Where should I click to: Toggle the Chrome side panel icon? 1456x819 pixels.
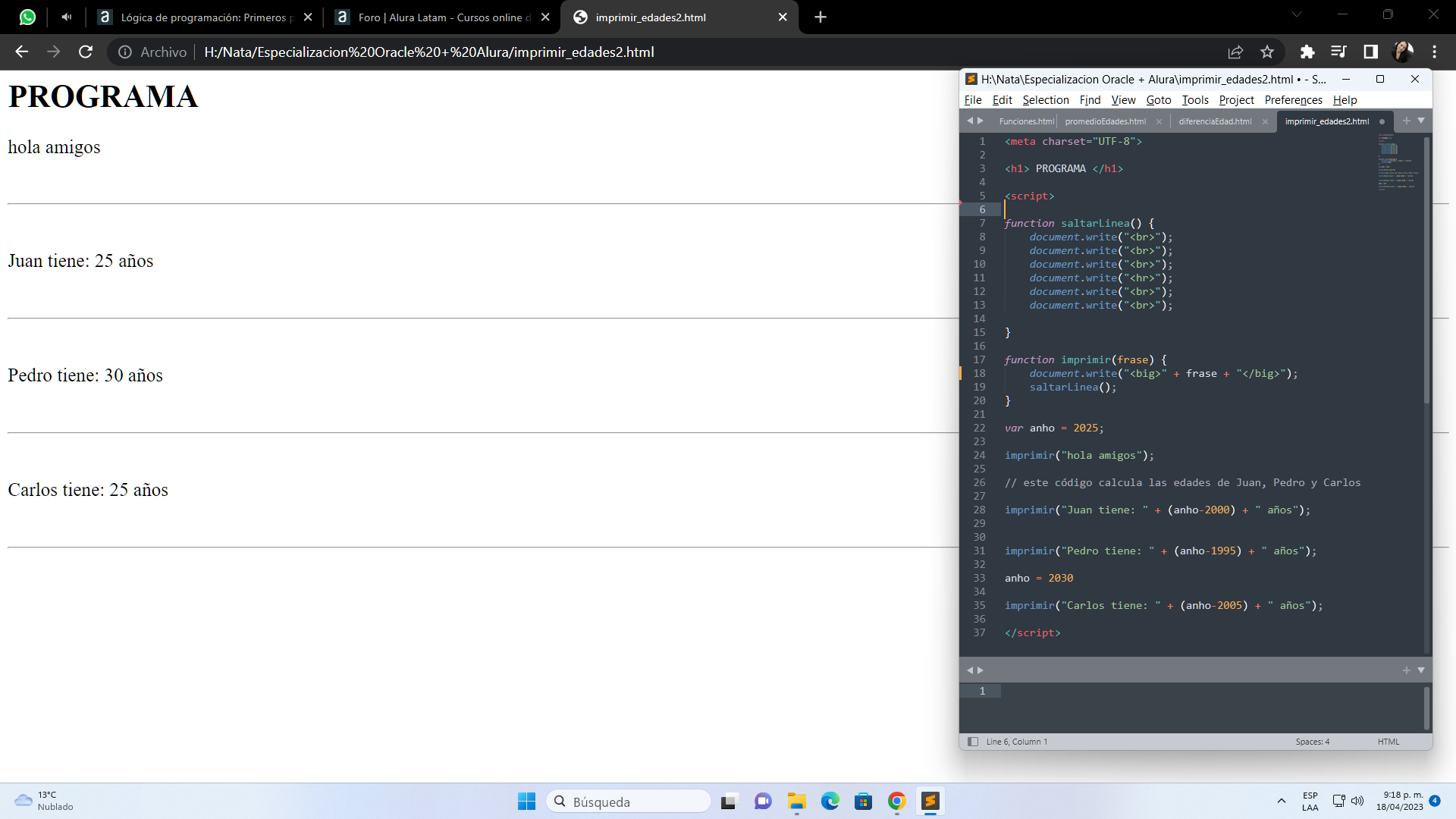[x=1370, y=52]
